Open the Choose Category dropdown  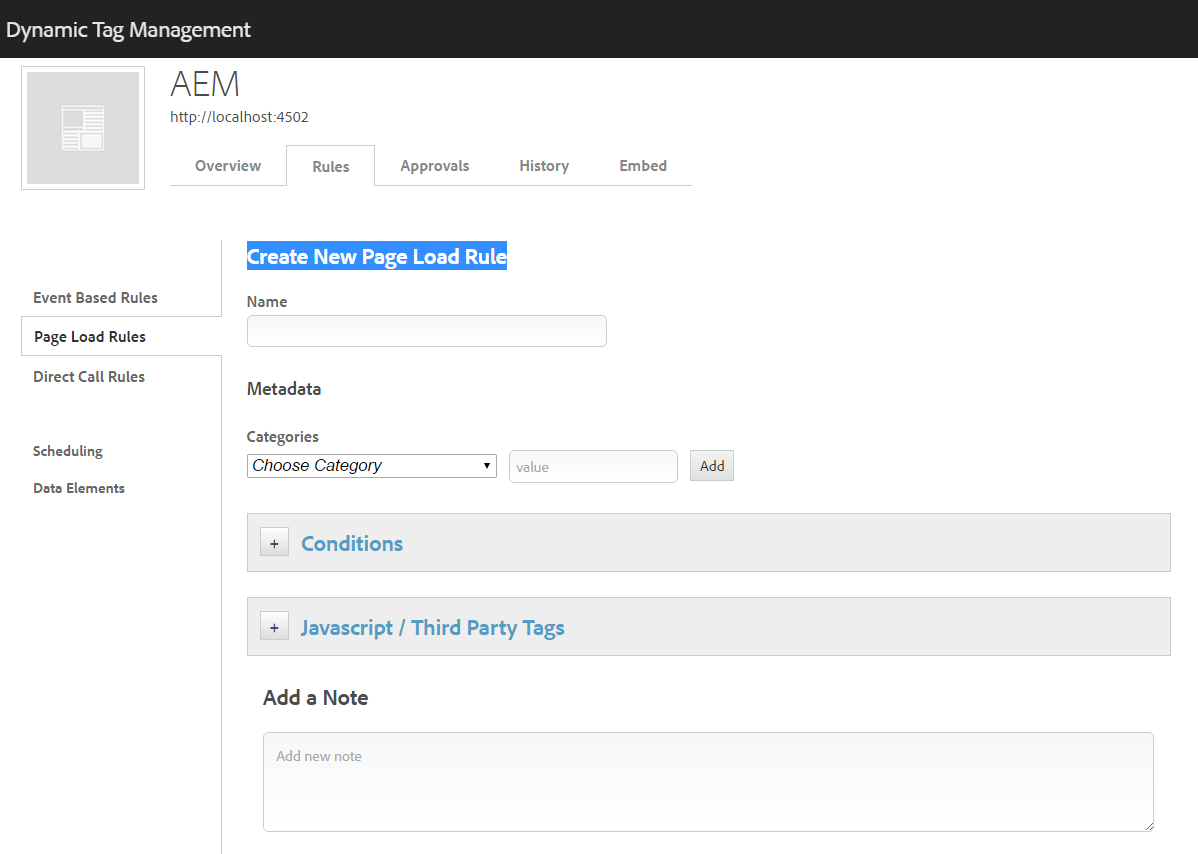point(371,466)
